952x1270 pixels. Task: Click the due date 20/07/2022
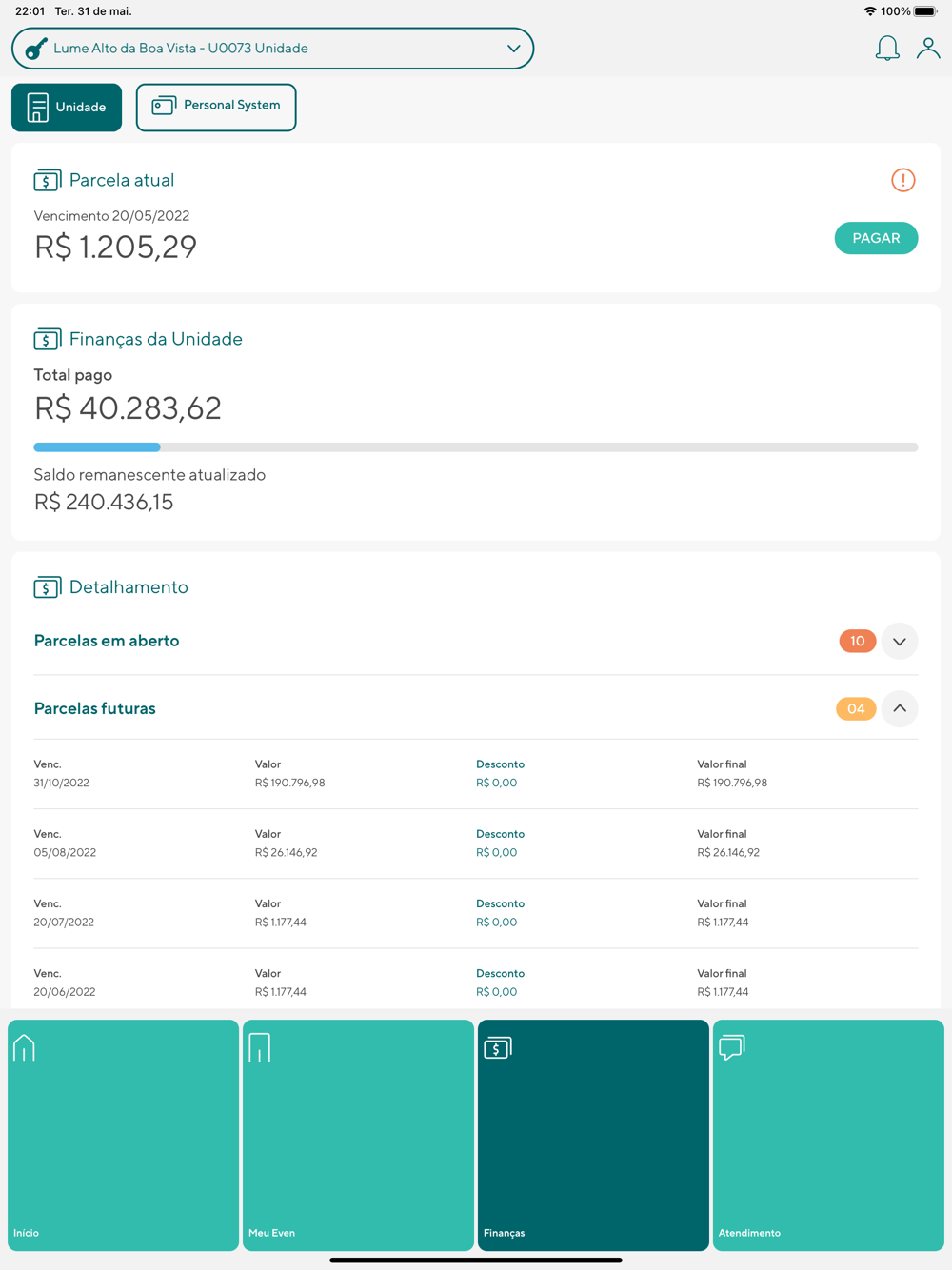tap(64, 922)
